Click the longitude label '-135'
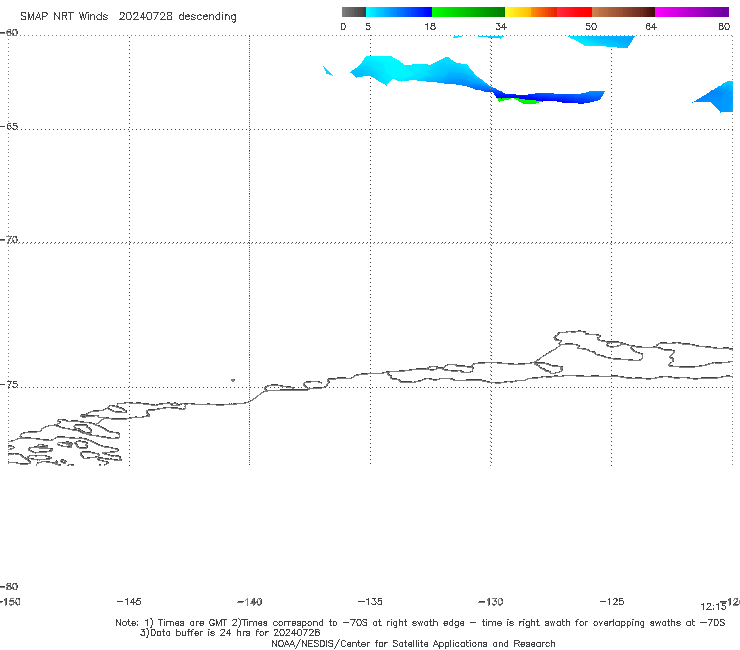Viewport: 740px width, 650px height. click(370, 601)
